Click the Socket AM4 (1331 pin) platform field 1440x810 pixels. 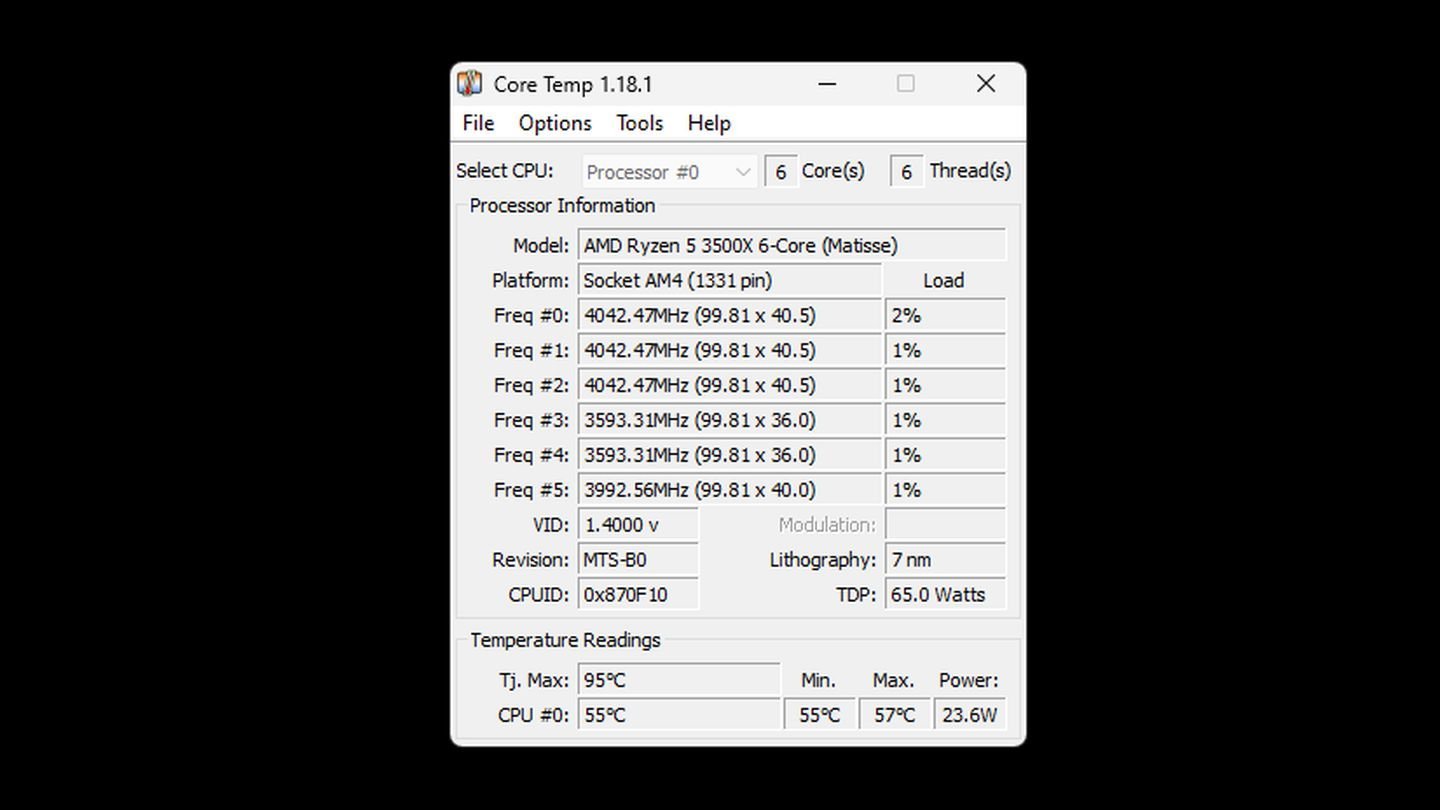[730, 280]
